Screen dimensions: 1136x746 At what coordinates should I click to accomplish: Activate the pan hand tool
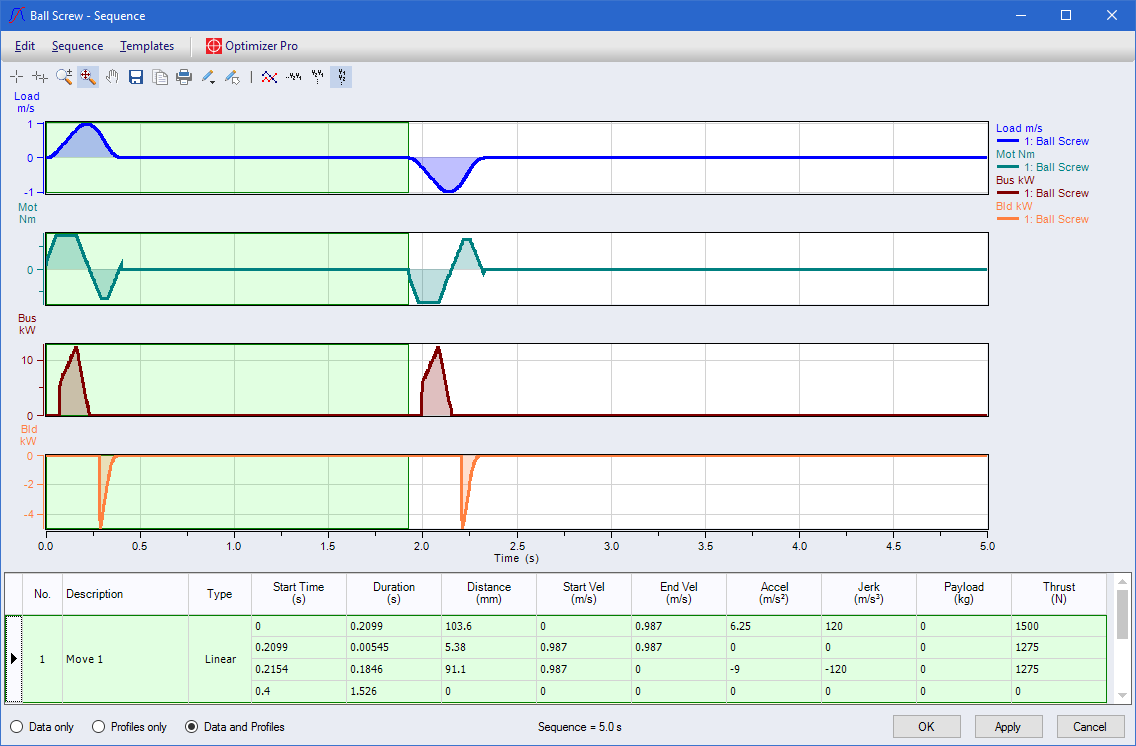tap(112, 76)
